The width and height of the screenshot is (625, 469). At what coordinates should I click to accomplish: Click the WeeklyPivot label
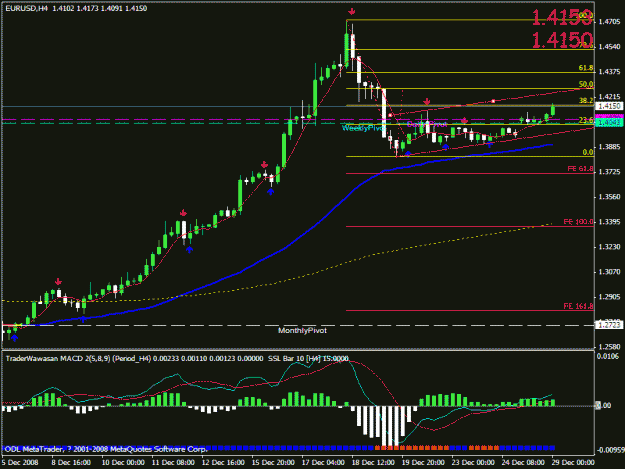[x=362, y=128]
